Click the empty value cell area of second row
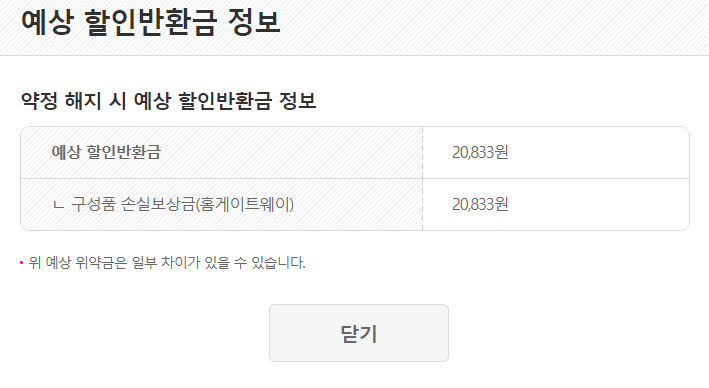This screenshot has height=388, width=709. [597, 204]
